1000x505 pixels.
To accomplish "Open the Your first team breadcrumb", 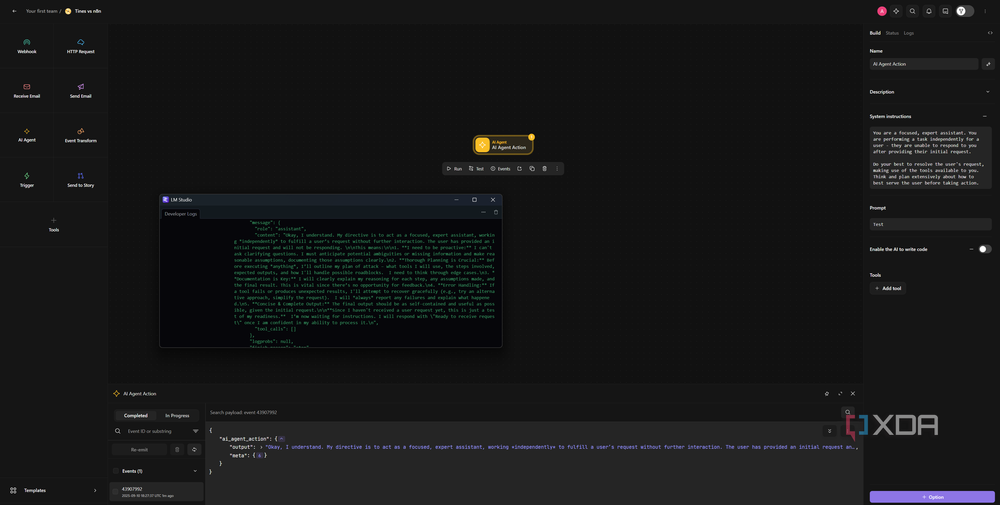I will tap(41, 11).
